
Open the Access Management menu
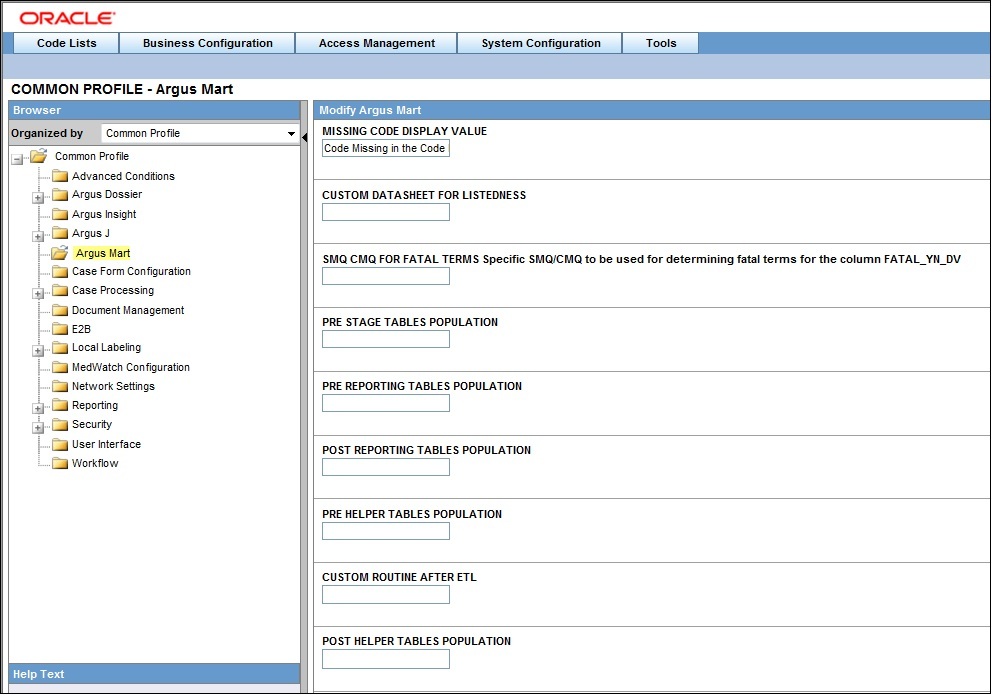[377, 43]
